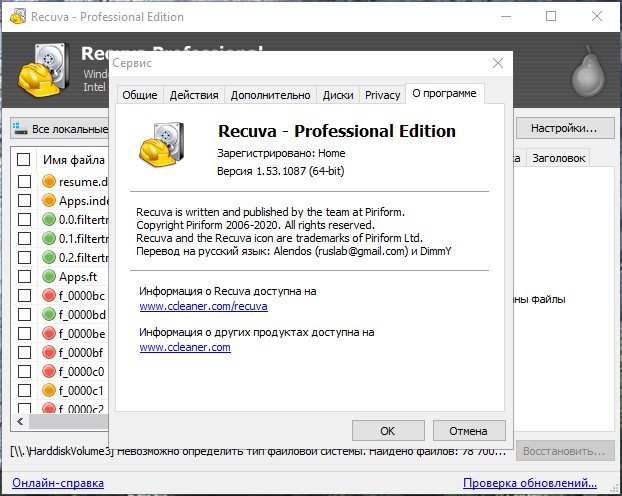Click red status dot for f_0000be
622x496 pixels.
click(49, 333)
